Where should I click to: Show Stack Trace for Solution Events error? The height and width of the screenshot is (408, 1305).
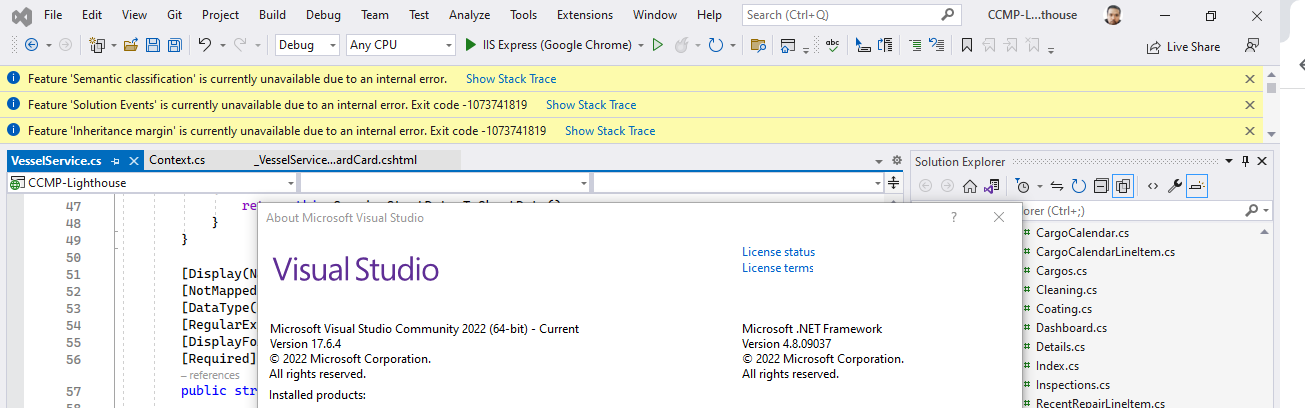pyautogui.click(x=591, y=105)
